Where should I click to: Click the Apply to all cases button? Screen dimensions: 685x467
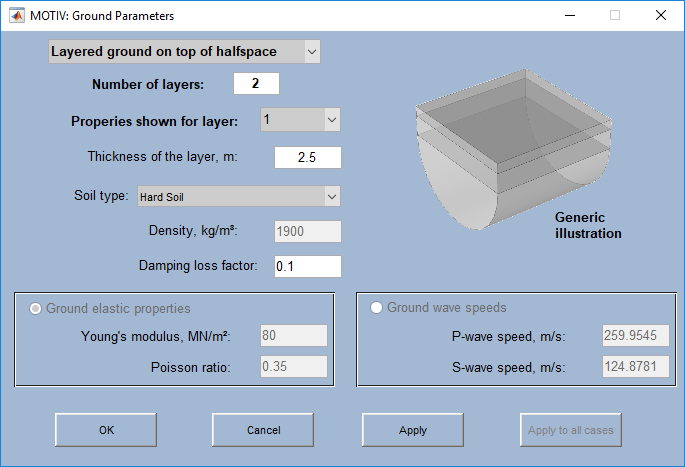pos(570,430)
